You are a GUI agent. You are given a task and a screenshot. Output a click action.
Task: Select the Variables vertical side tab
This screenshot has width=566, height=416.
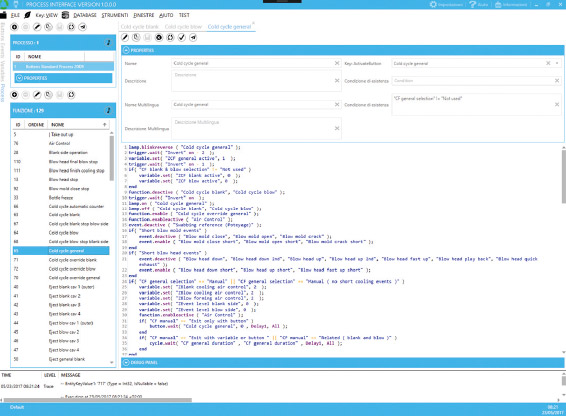[3, 71]
